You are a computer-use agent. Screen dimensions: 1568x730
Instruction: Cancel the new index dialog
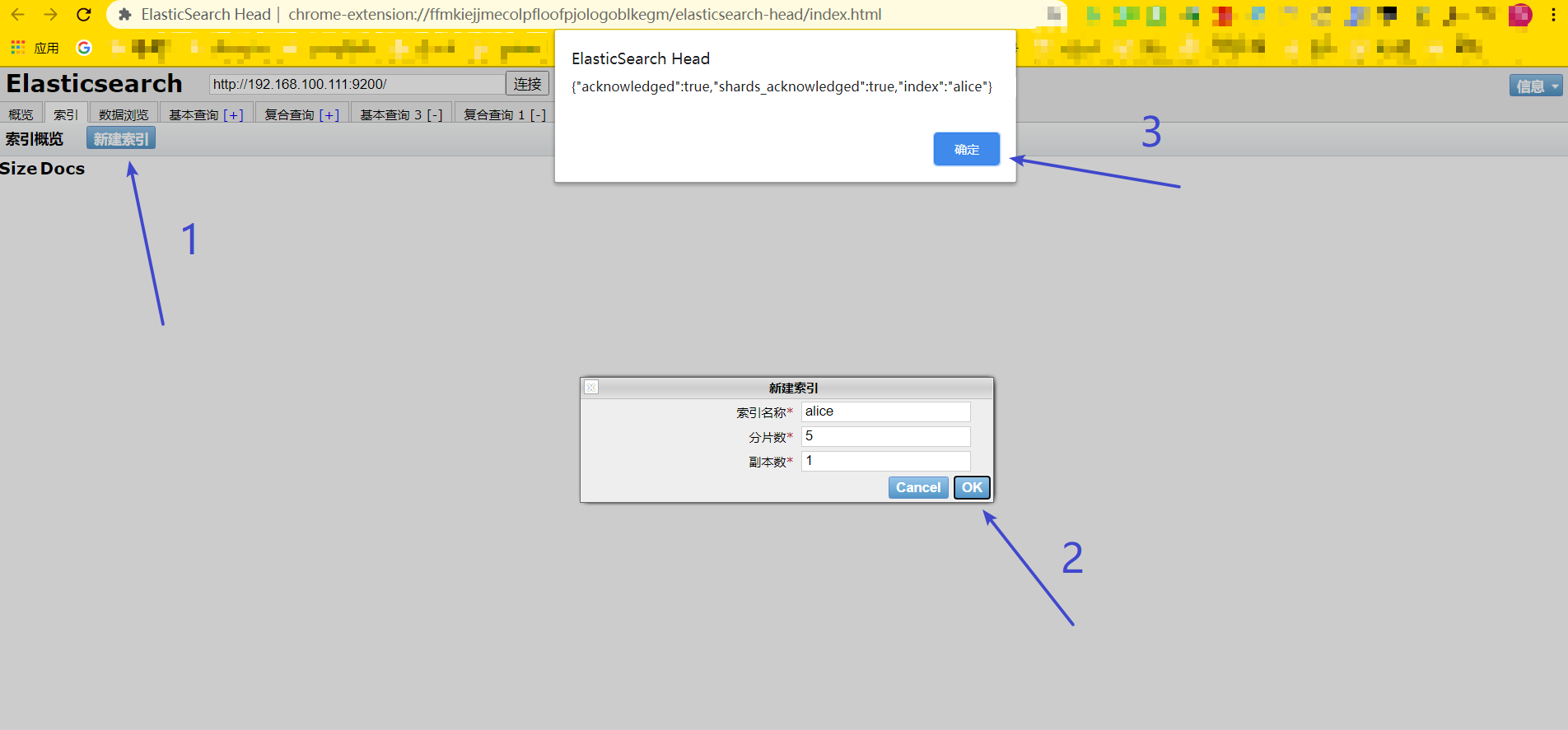click(x=917, y=487)
